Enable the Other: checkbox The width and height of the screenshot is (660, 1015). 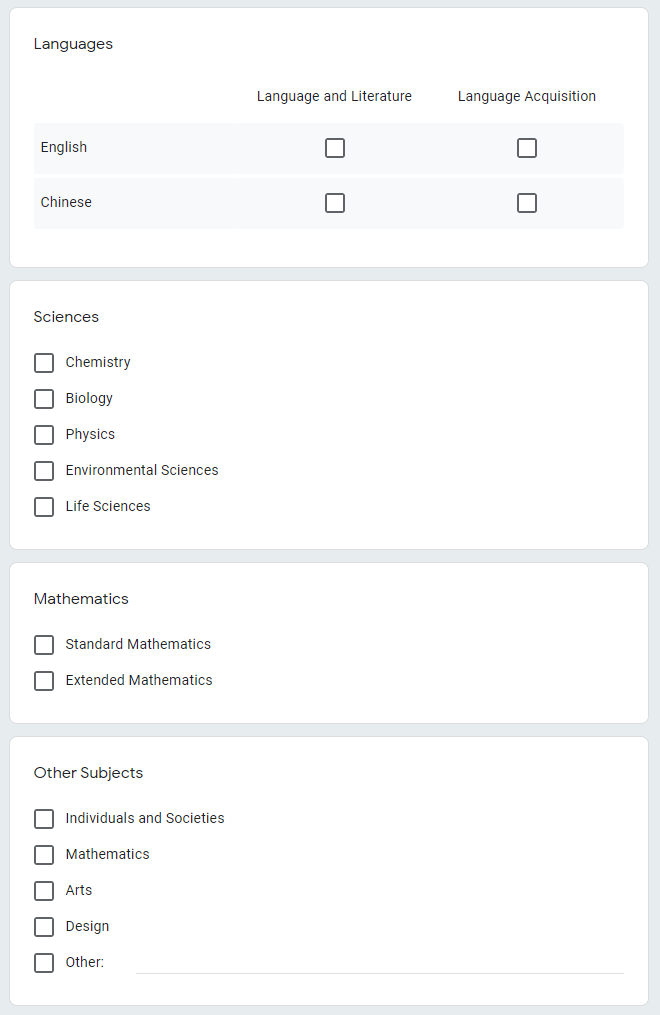tap(44, 963)
